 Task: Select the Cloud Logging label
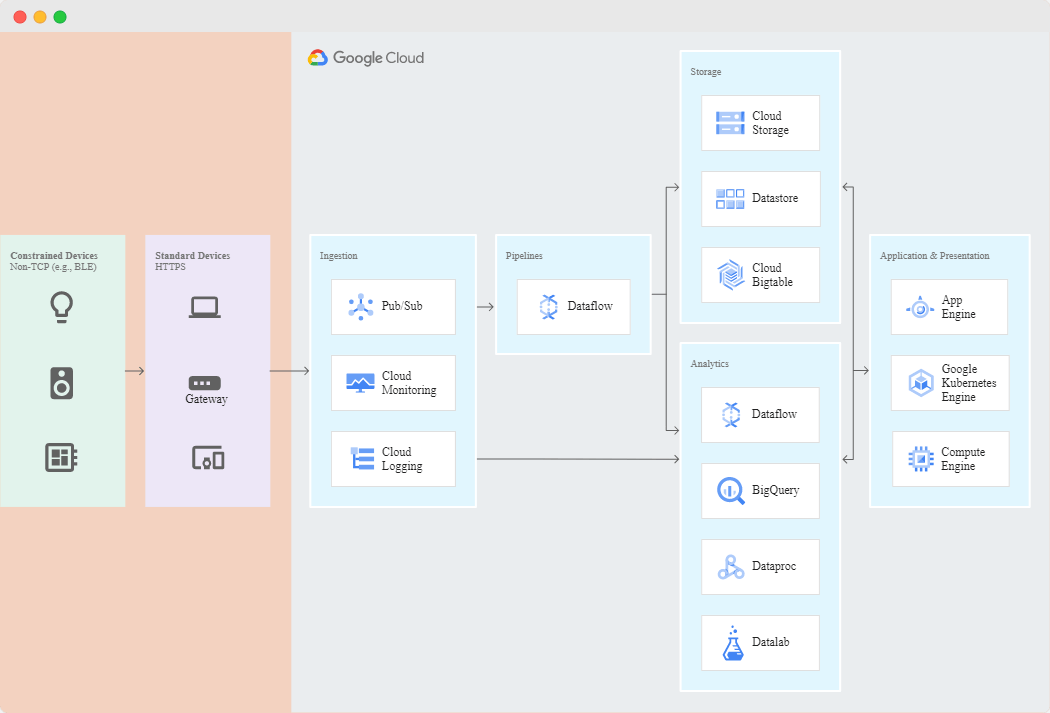(x=402, y=459)
